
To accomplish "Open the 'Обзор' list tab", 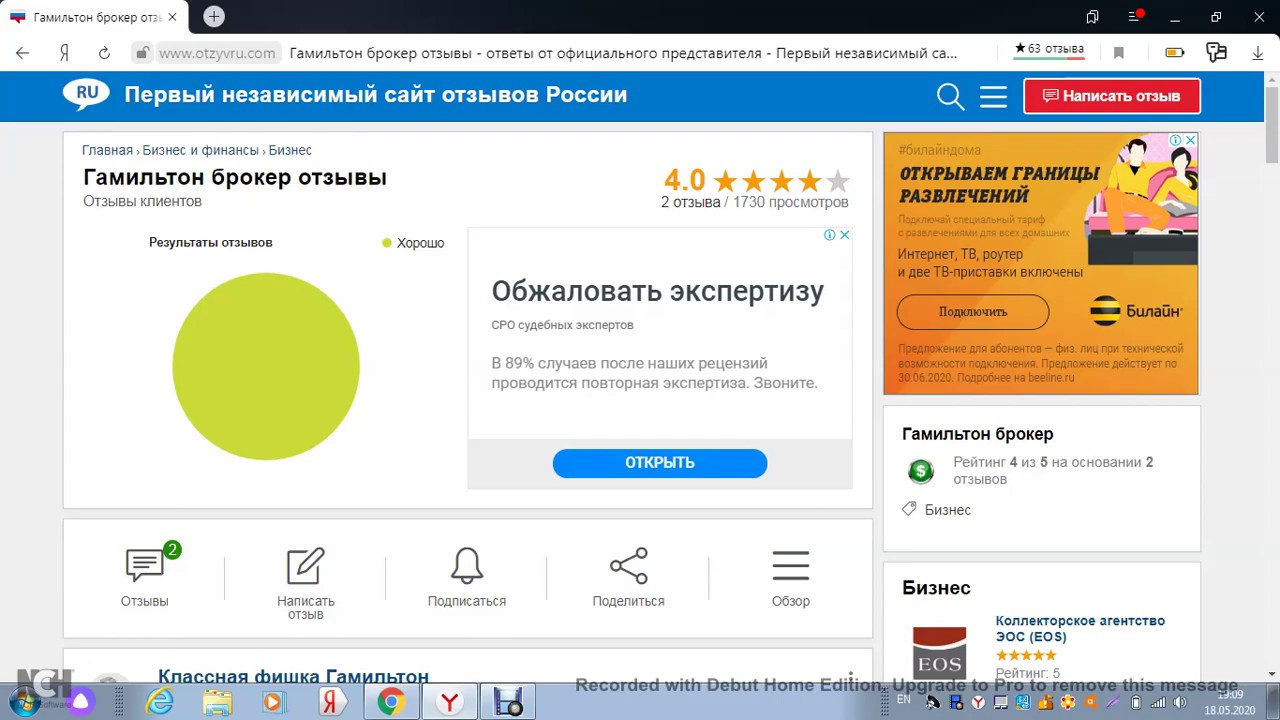I will click(791, 578).
